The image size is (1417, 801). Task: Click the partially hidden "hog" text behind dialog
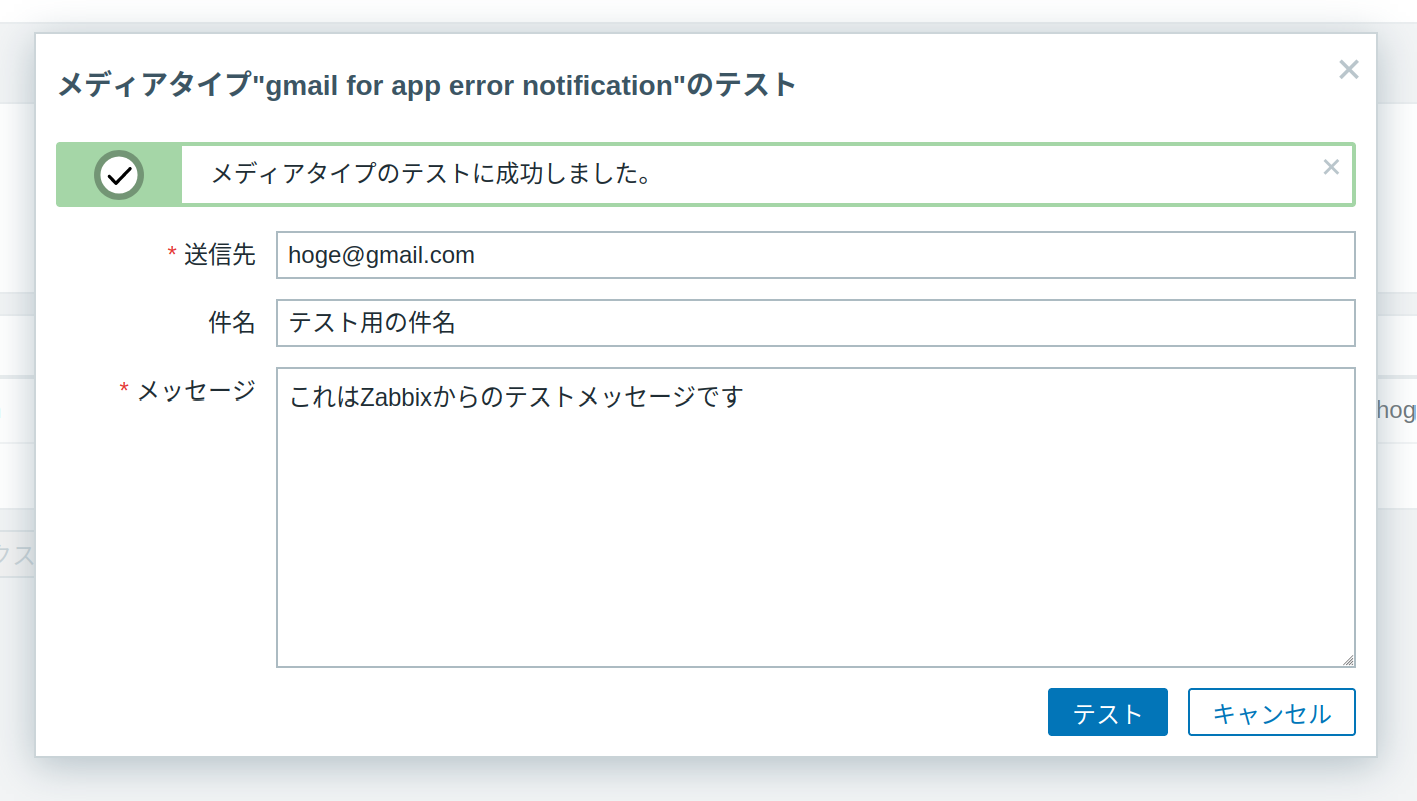click(x=1397, y=410)
